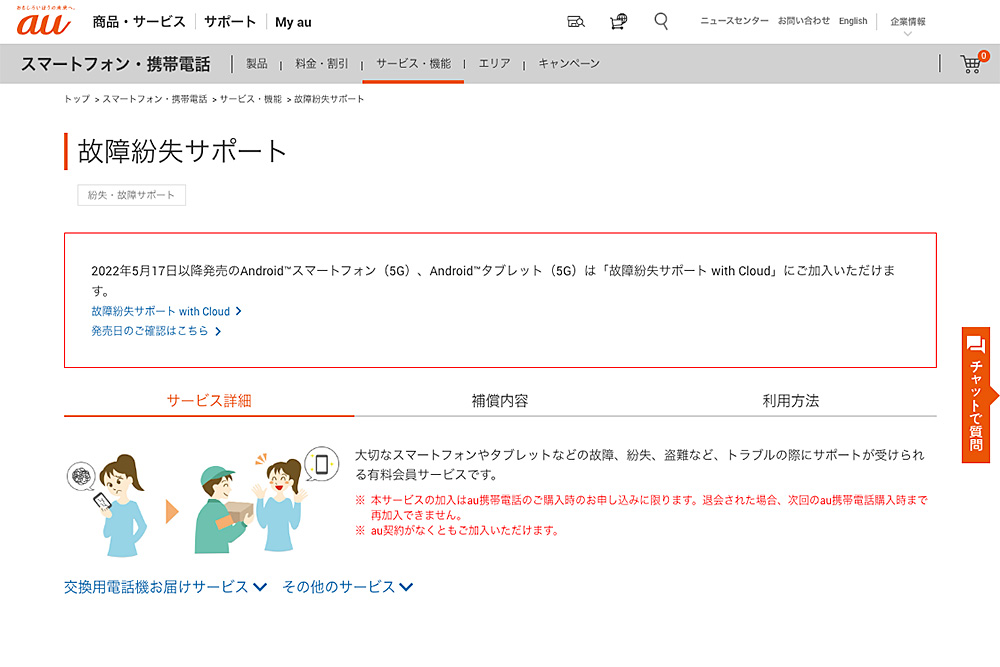Go to ニュースセンター link
1000x667 pixels.
pos(734,21)
